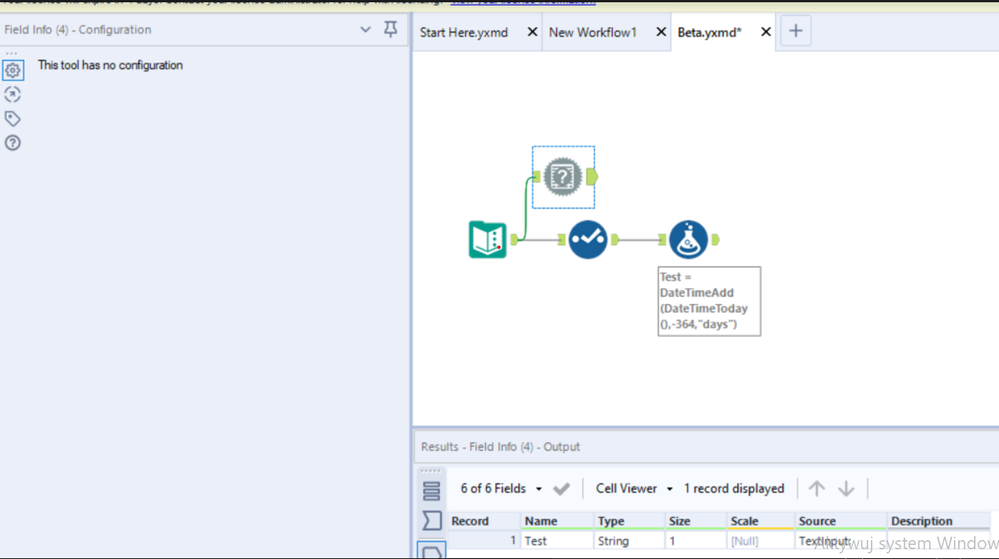The image size is (999, 559).
Task: Open the 6 of 6 Fields dropdown
Action: 501,489
